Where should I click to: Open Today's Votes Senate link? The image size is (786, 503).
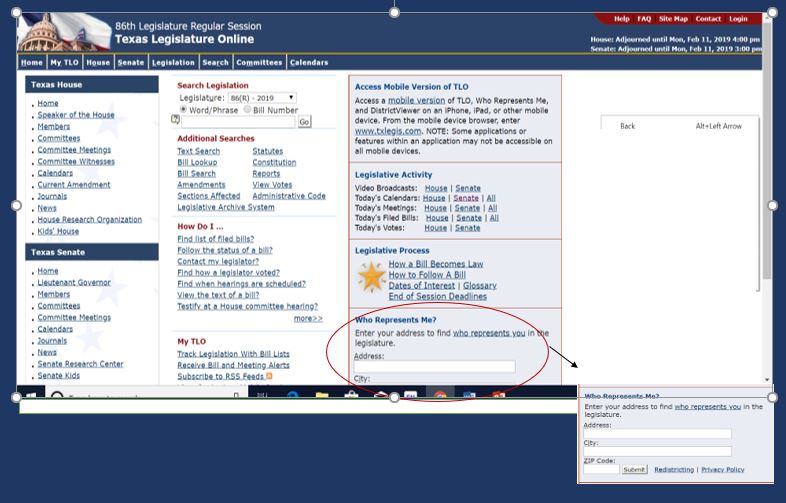click(x=468, y=228)
